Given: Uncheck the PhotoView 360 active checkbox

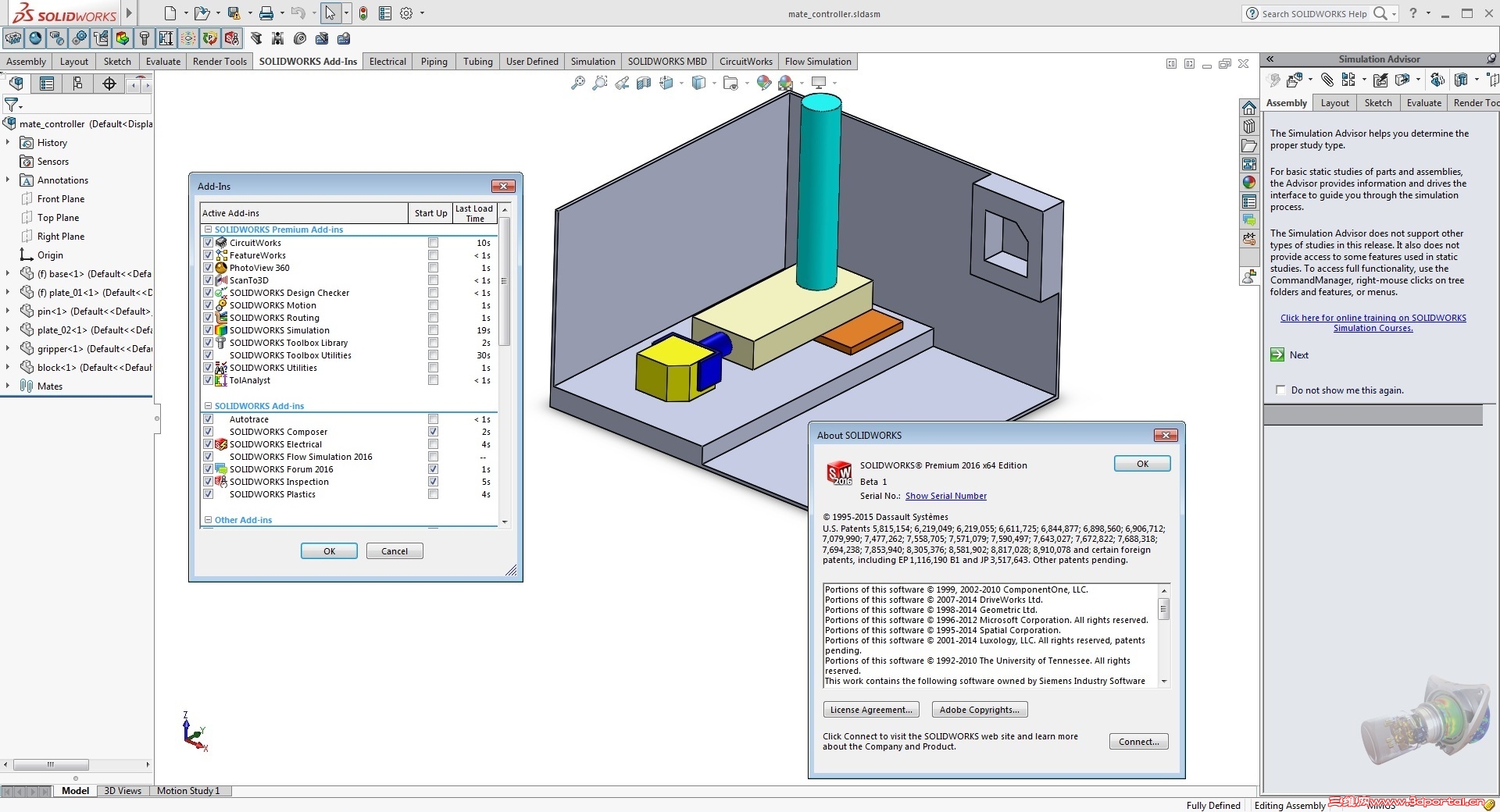Looking at the screenshot, I should click(209, 268).
